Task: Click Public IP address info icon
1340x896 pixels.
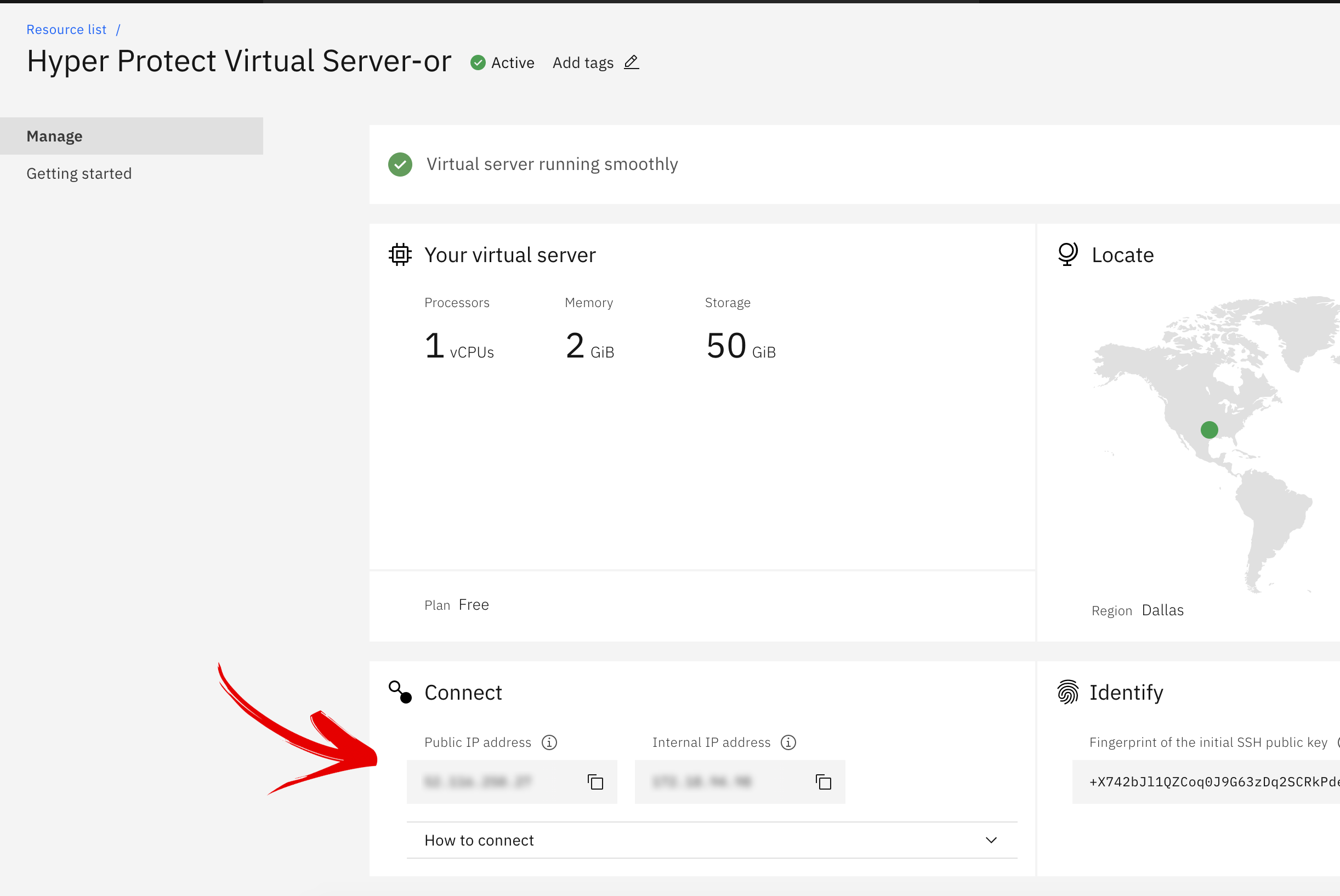Action: point(549,742)
